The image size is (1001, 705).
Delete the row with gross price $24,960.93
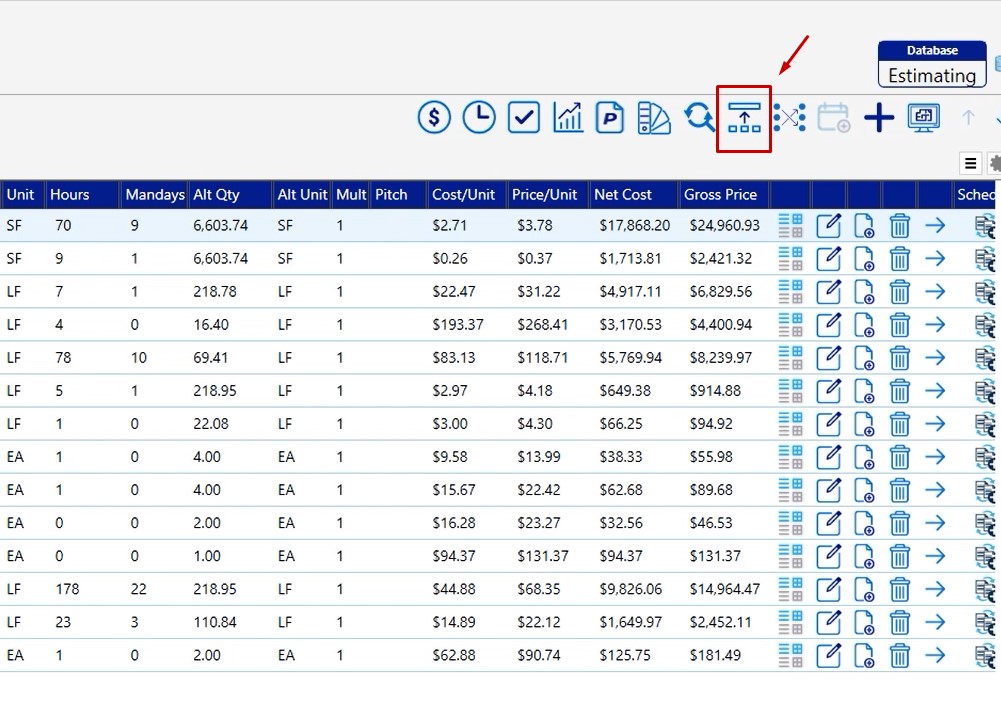click(x=900, y=226)
